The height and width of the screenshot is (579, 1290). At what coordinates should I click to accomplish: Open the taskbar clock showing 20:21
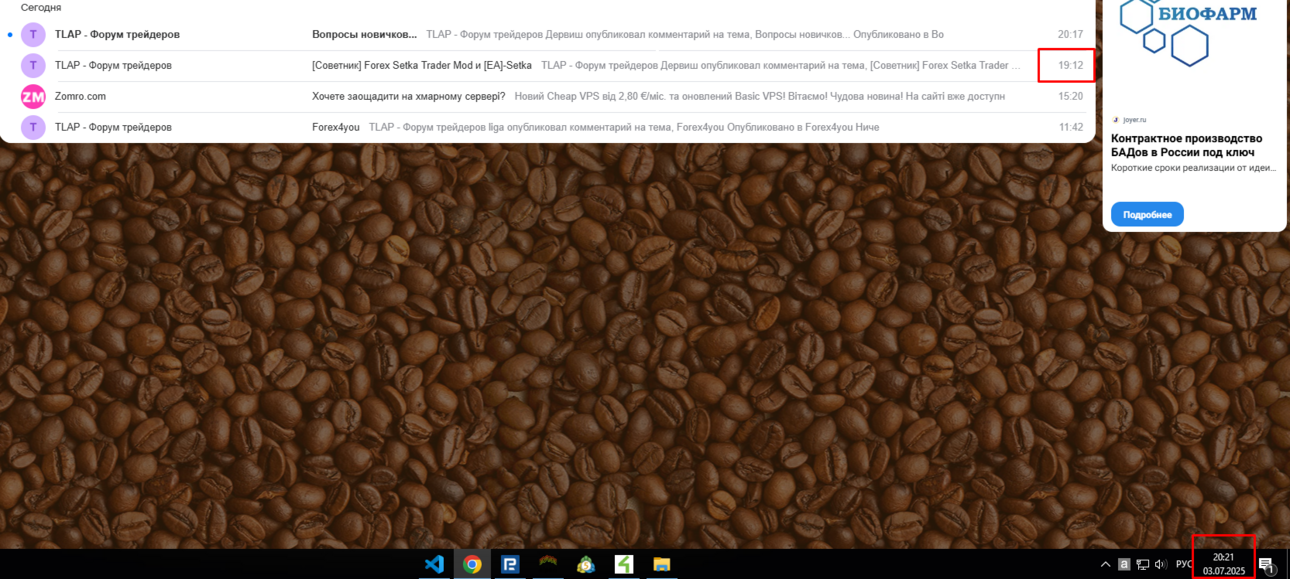tap(1223, 564)
